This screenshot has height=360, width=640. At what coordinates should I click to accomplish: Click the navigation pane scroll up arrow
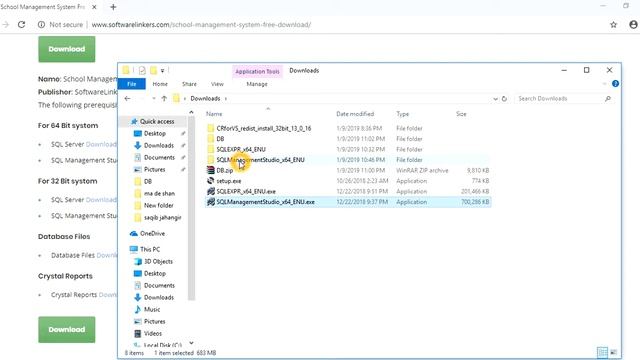coord(191,112)
